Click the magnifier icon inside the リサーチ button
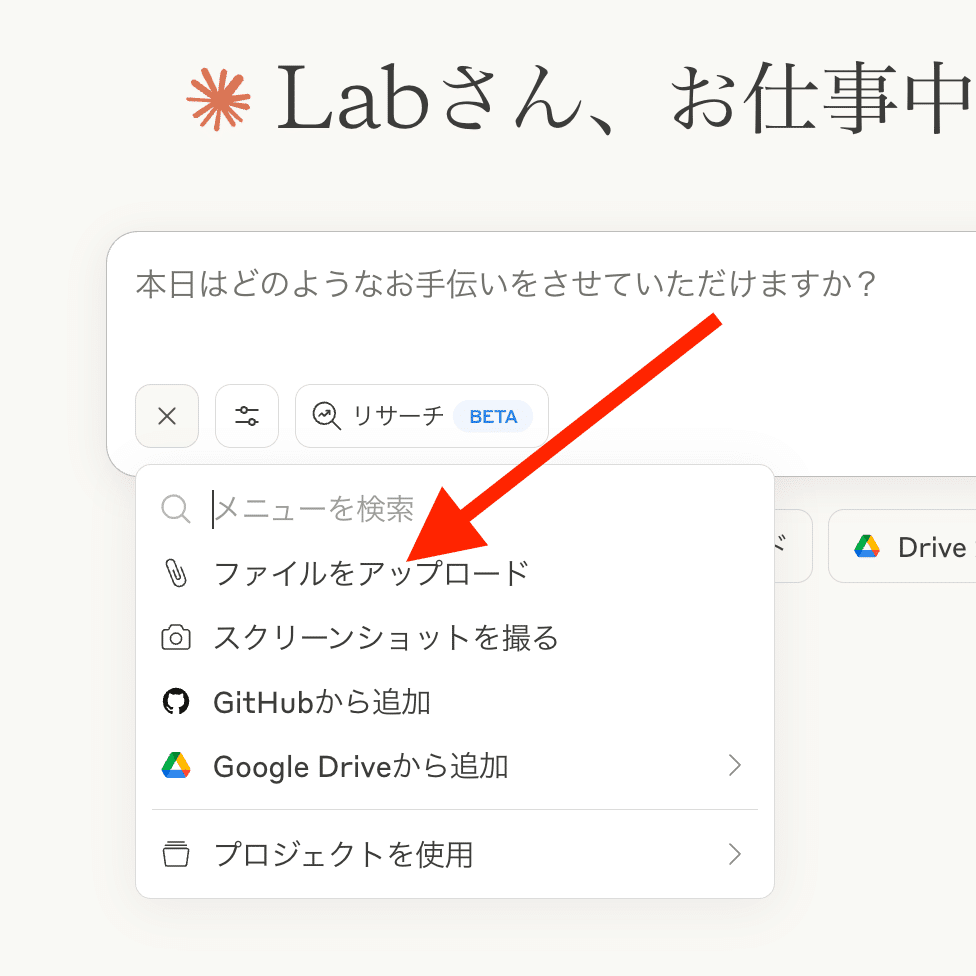This screenshot has height=976, width=976. [x=327, y=416]
